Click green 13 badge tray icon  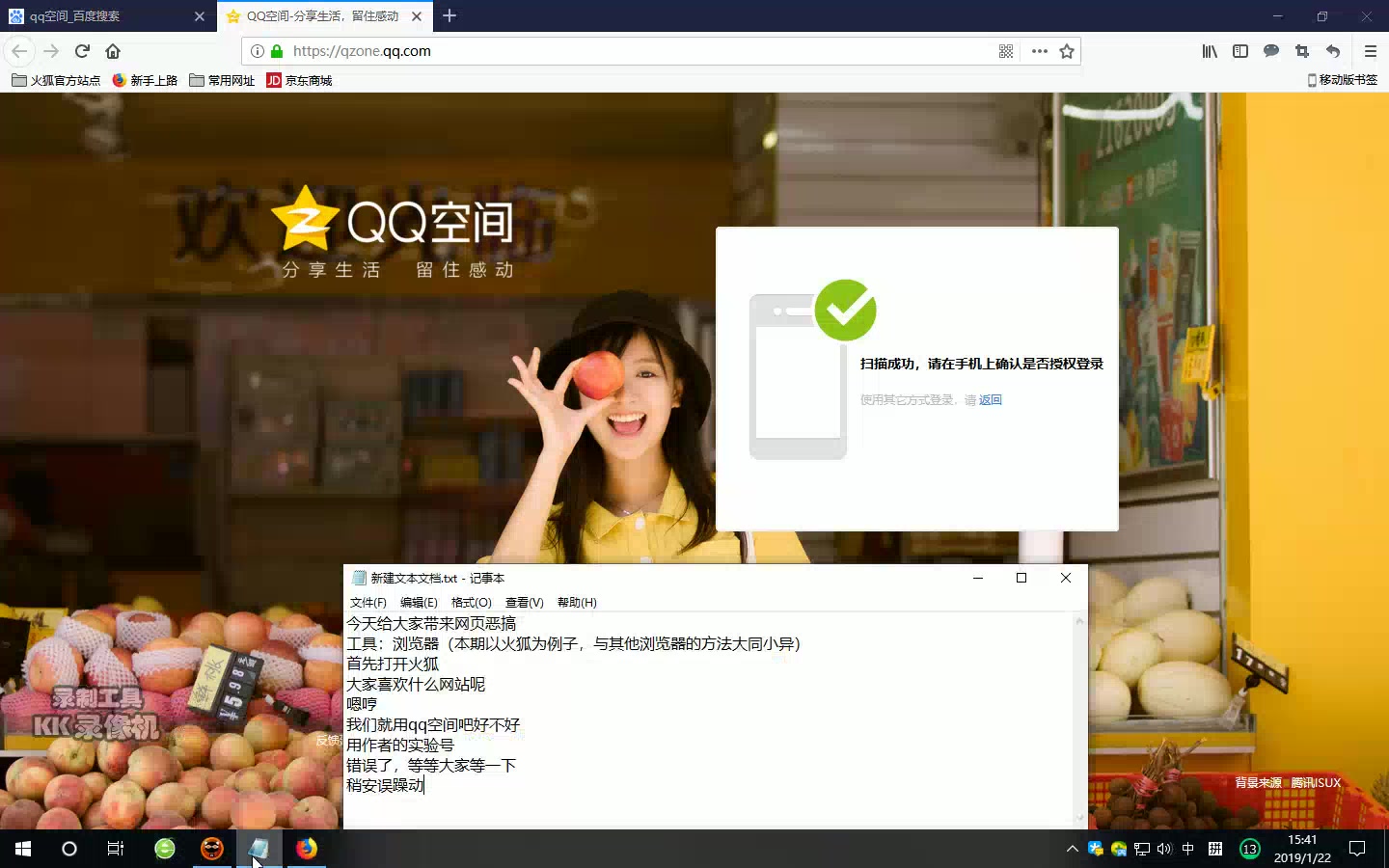(1250, 849)
